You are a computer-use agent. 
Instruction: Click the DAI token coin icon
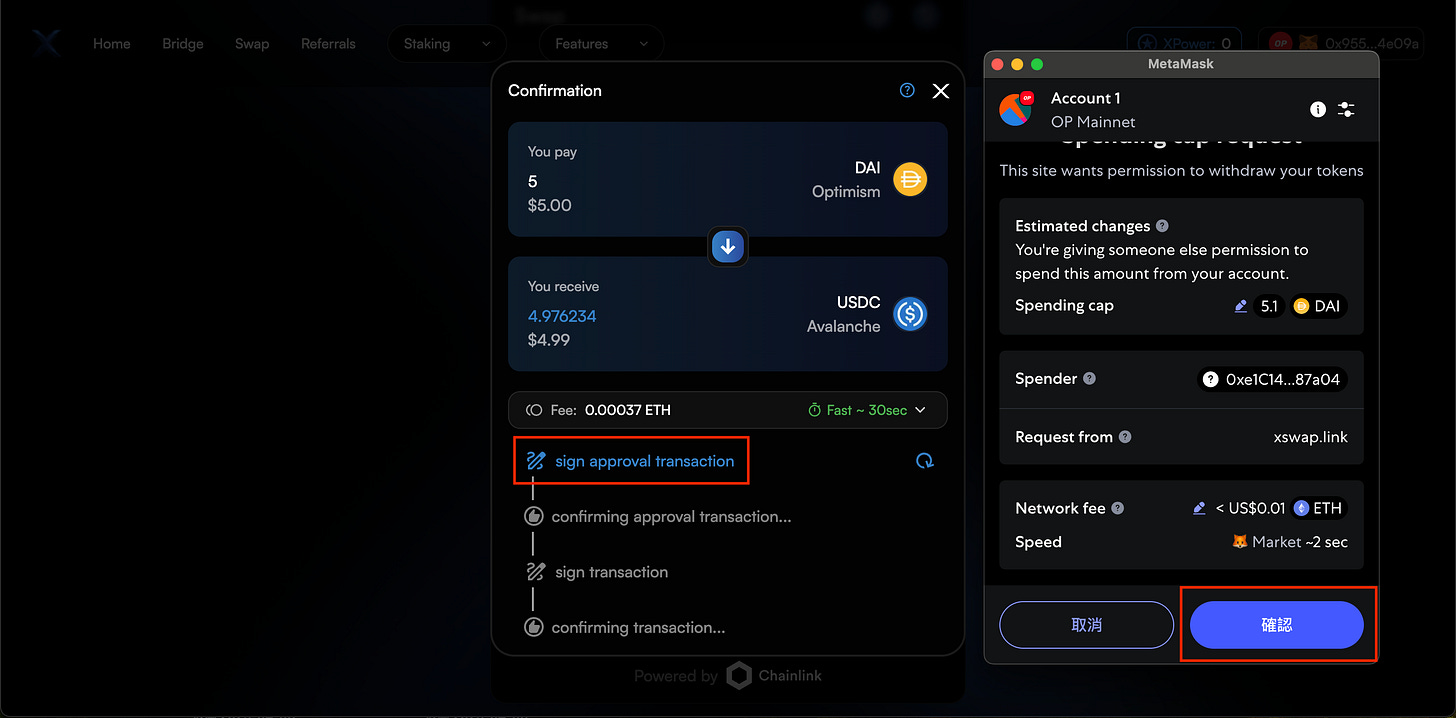tap(910, 179)
